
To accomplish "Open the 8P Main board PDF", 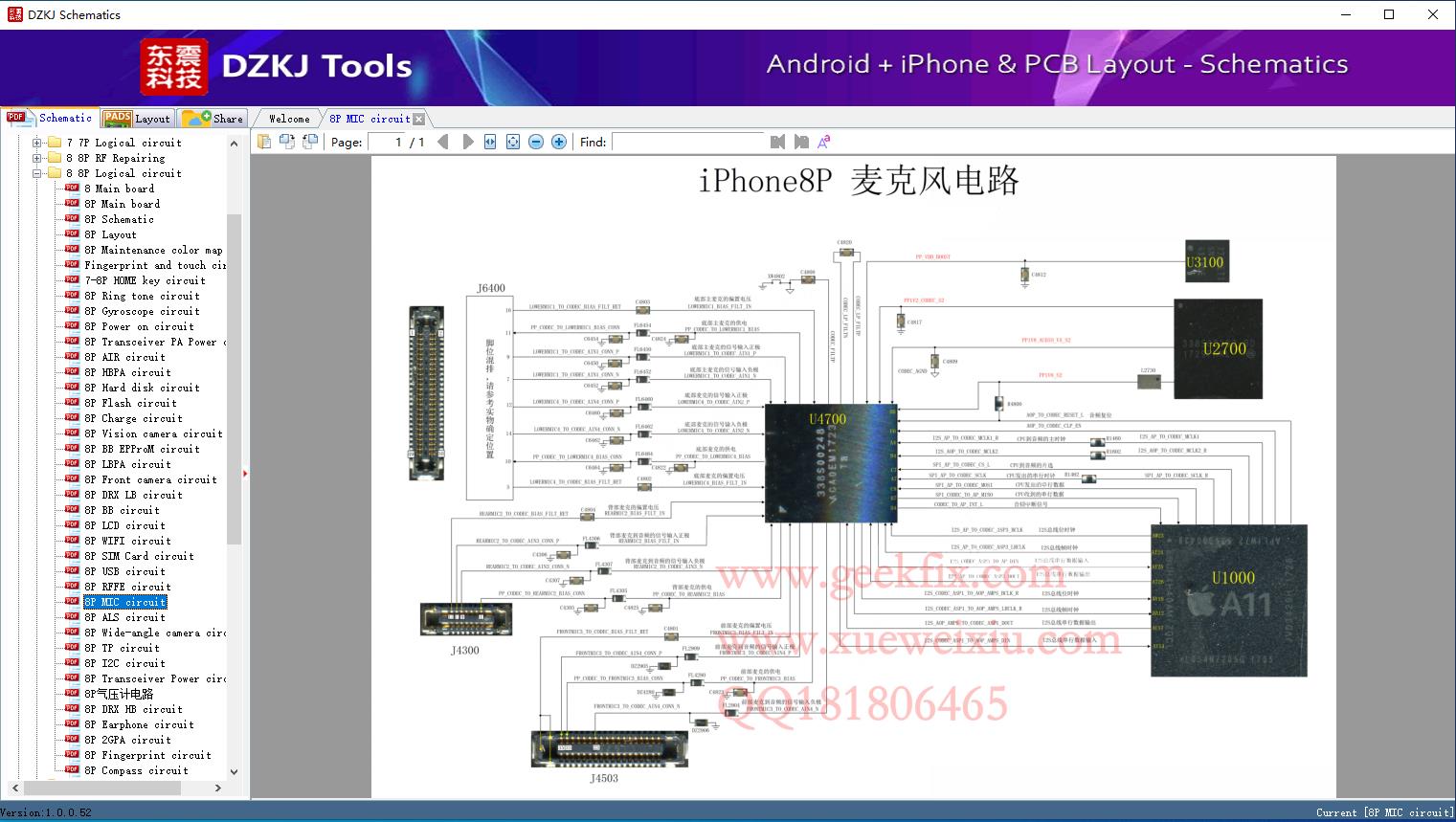I will (122, 204).
